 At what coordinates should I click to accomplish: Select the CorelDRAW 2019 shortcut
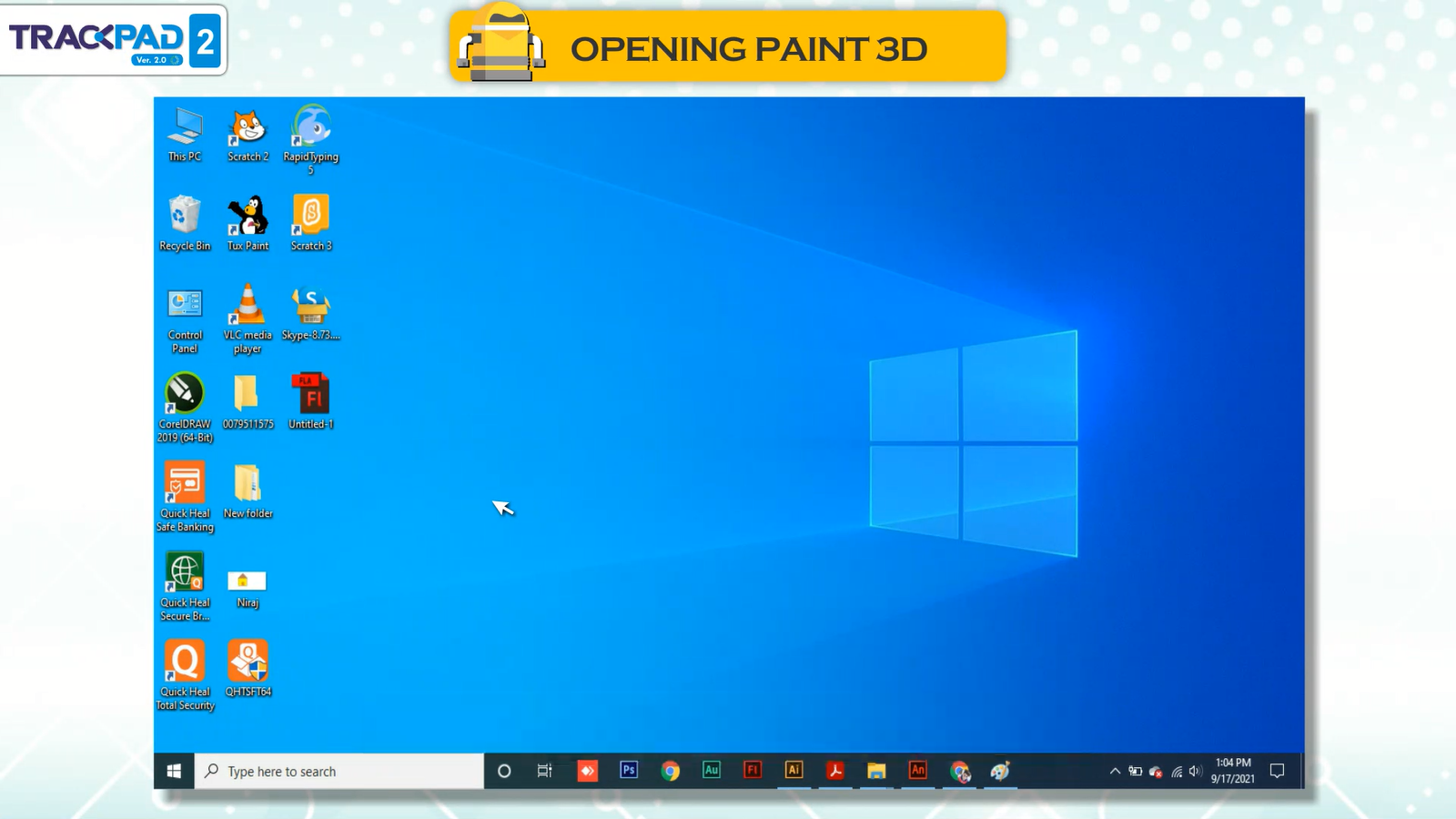tap(185, 408)
